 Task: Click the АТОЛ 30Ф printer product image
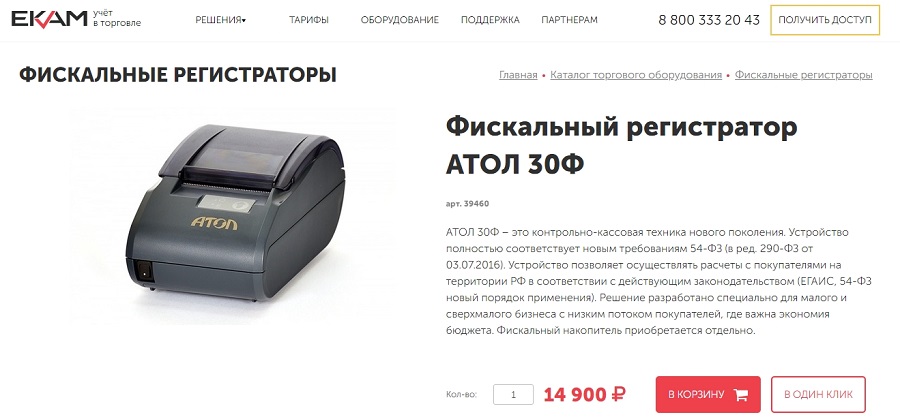click(232, 215)
